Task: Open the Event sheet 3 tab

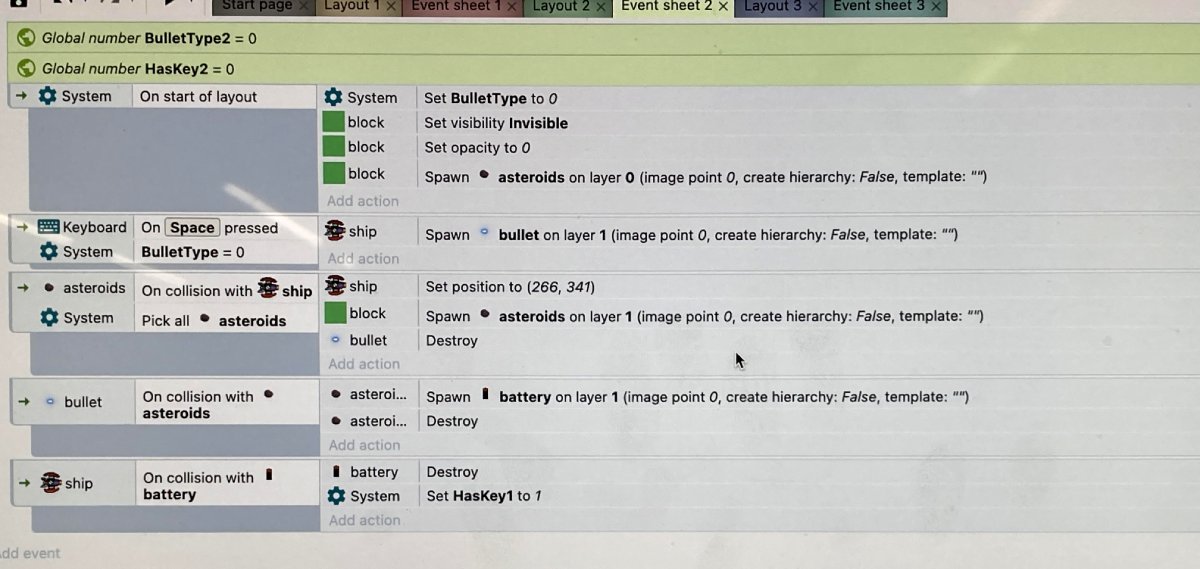Action: click(878, 6)
